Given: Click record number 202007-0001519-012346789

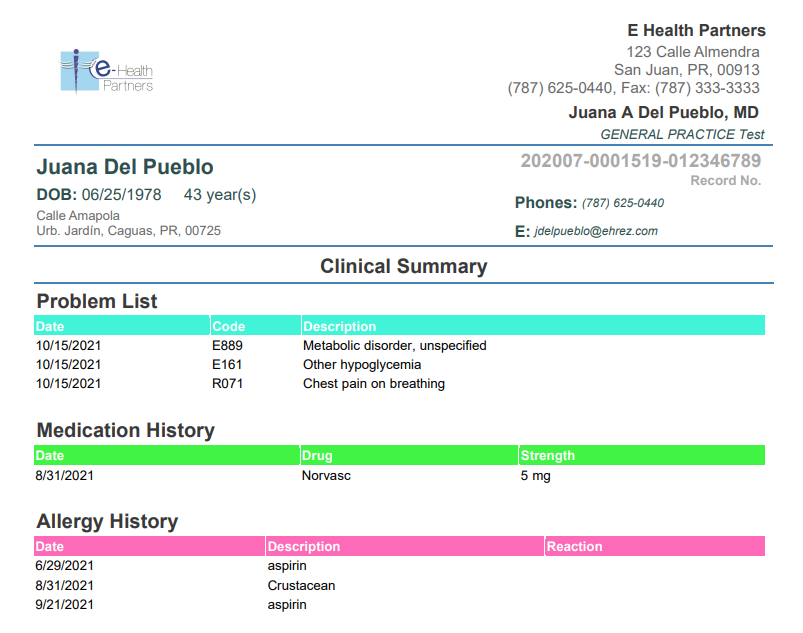Looking at the screenshot, I should pos(641,161).
